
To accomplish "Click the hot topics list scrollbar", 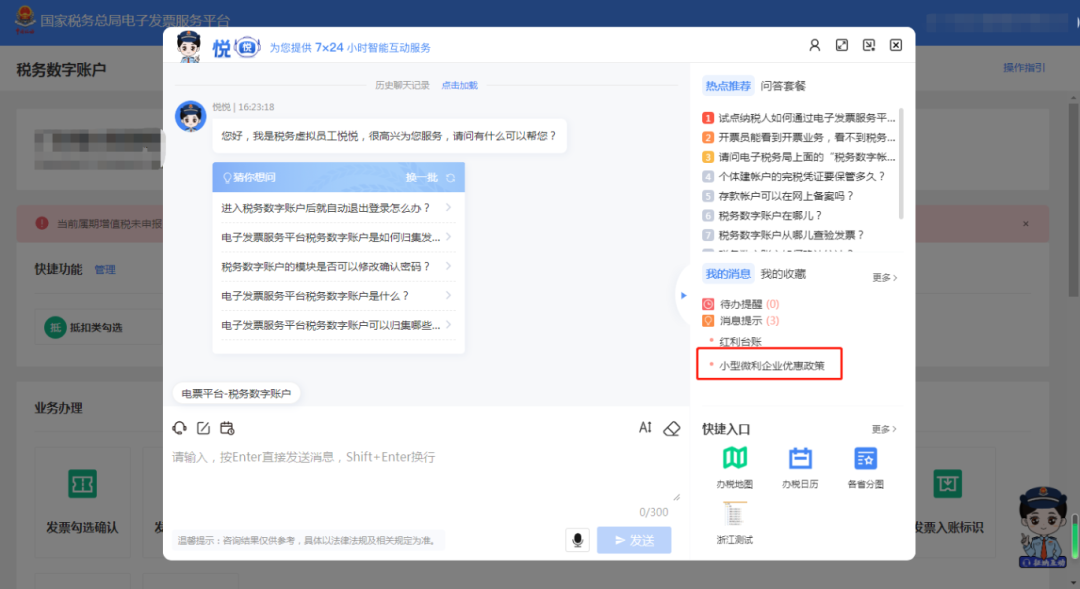I will tap(901, 164).
